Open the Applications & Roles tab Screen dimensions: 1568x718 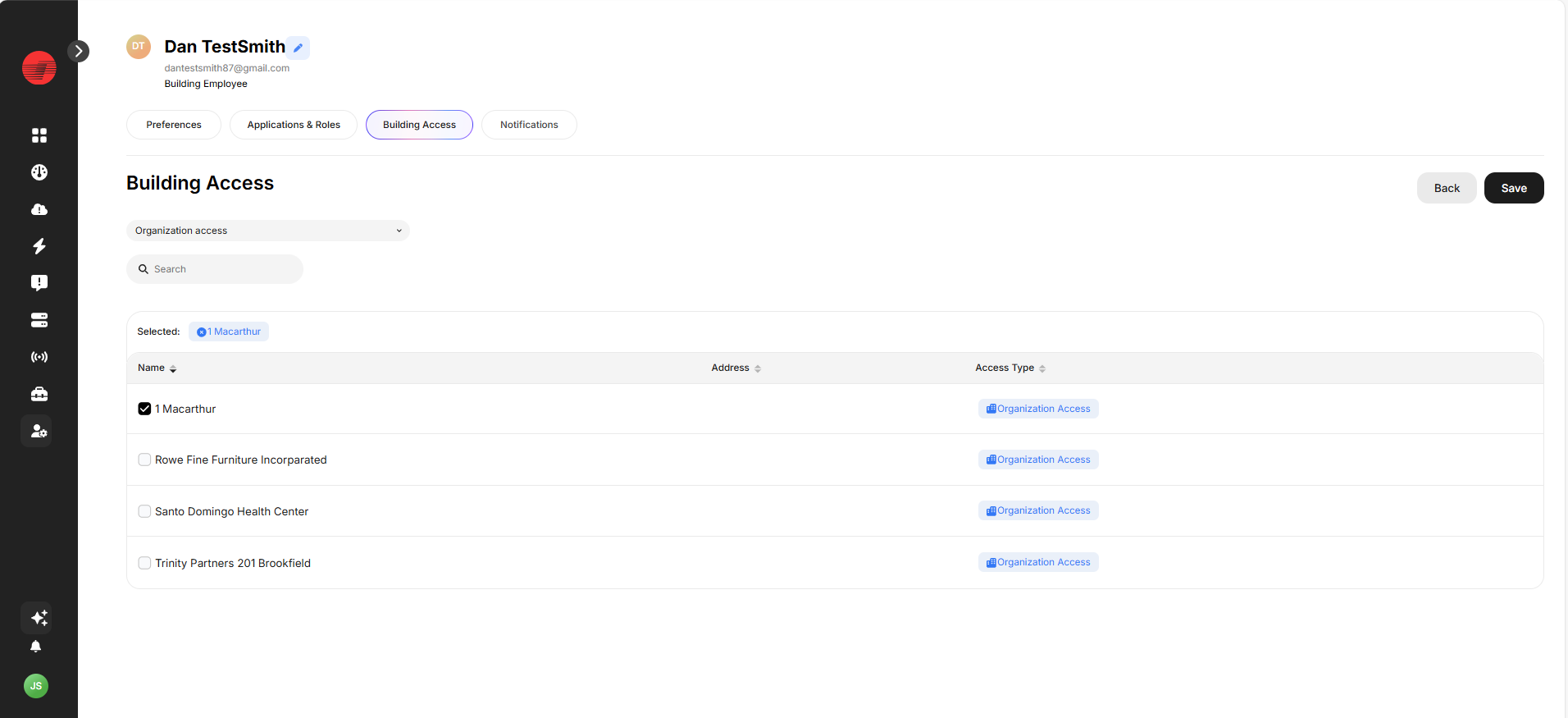294,125
